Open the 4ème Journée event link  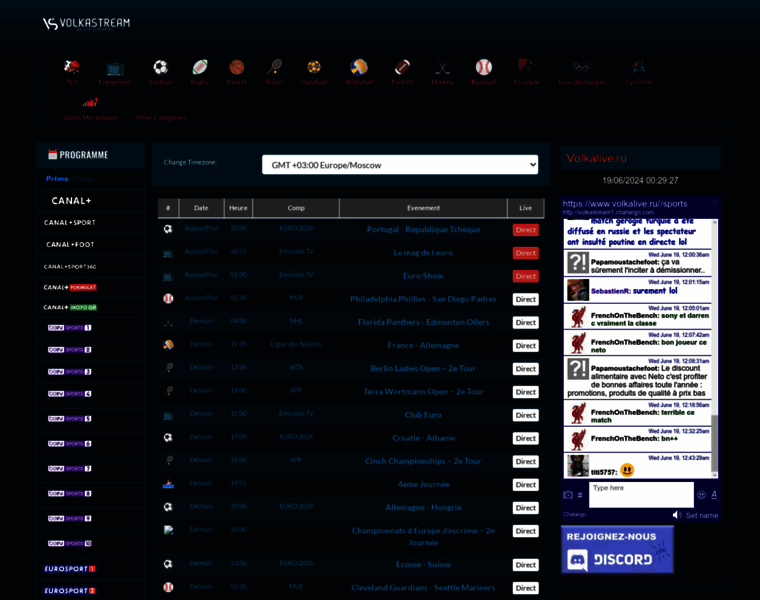point(423,484)
